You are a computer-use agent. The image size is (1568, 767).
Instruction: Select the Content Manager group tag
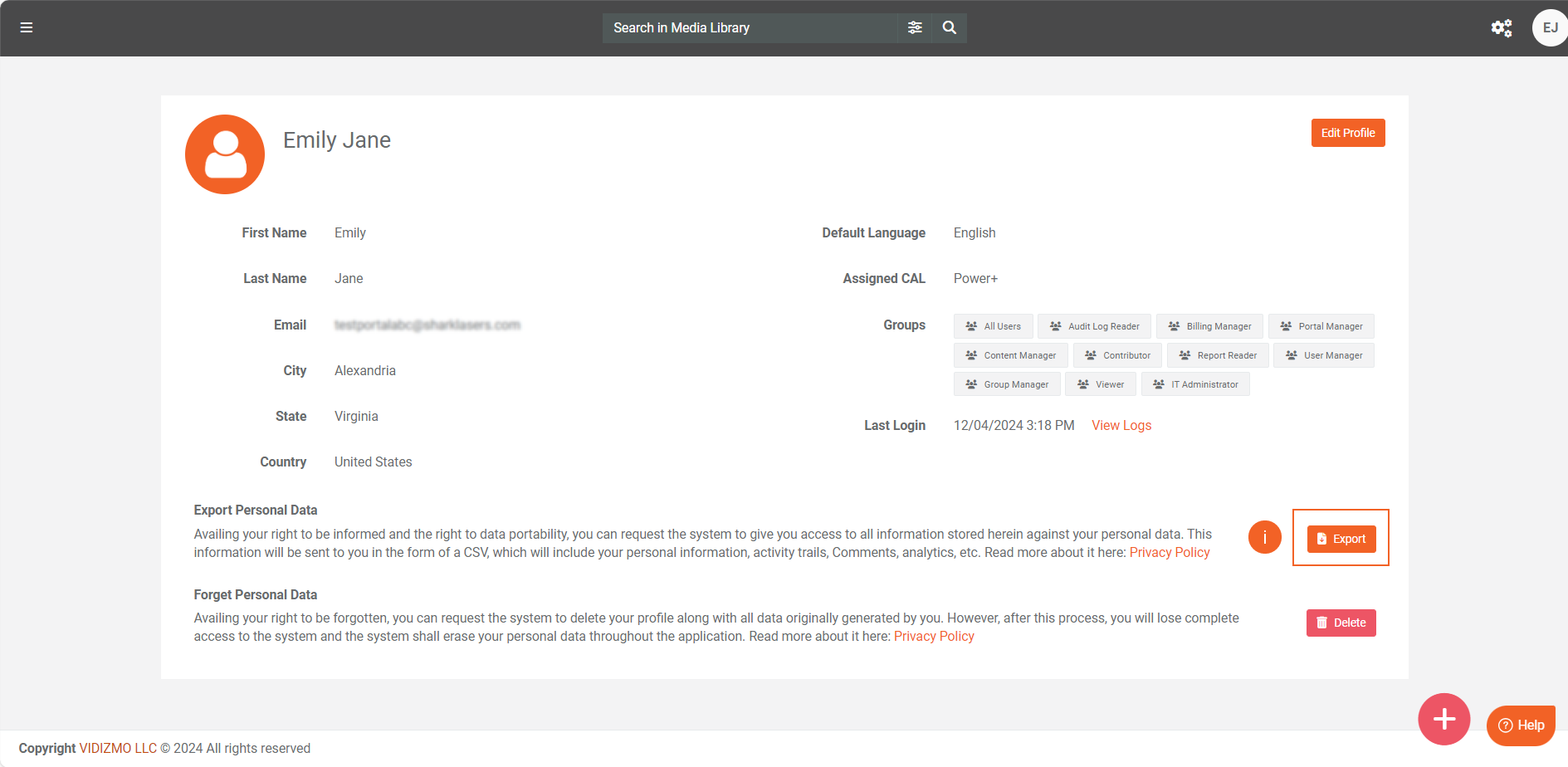point(1010,355)
